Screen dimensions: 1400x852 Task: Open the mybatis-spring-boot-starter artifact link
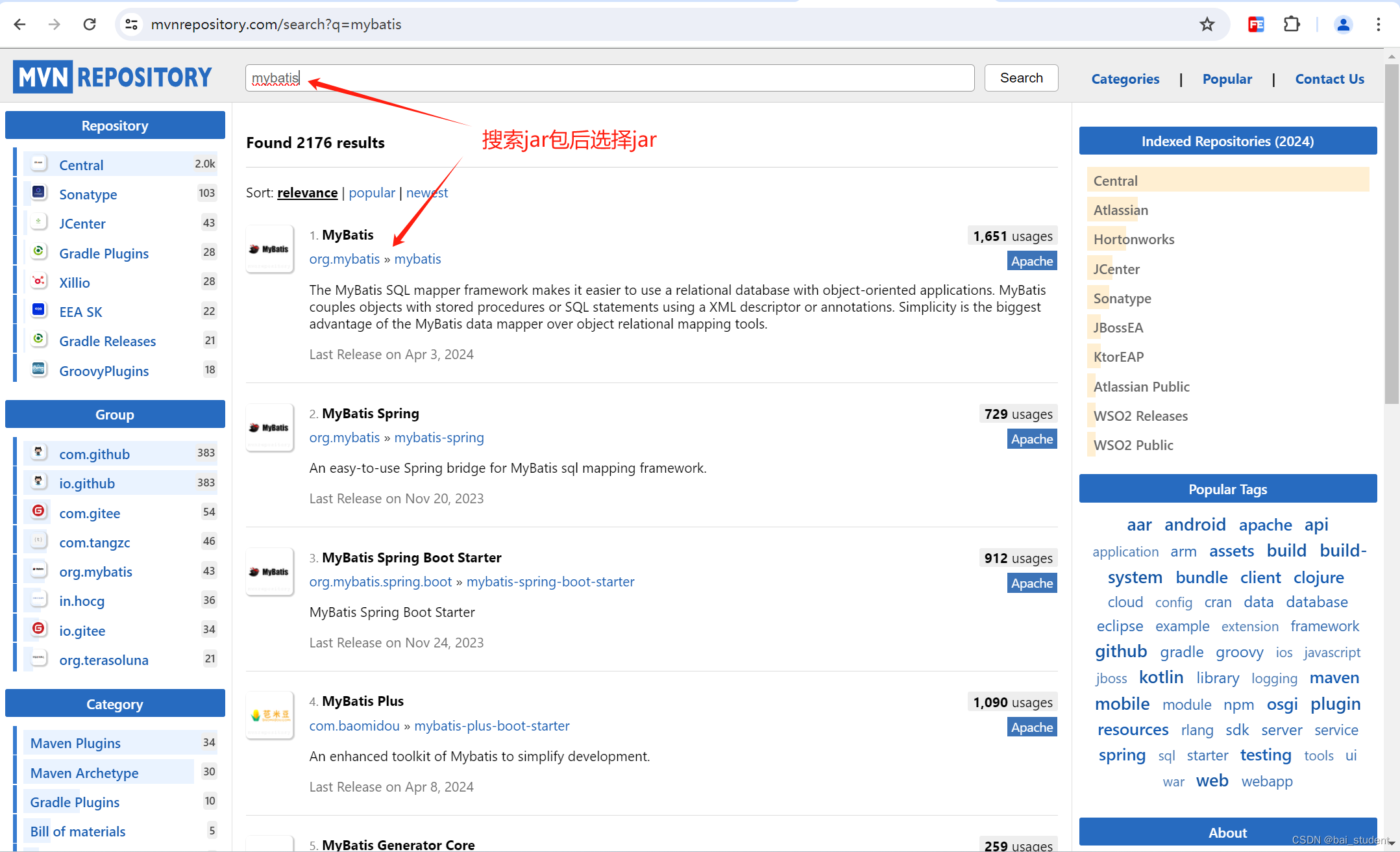pos(550,582)
